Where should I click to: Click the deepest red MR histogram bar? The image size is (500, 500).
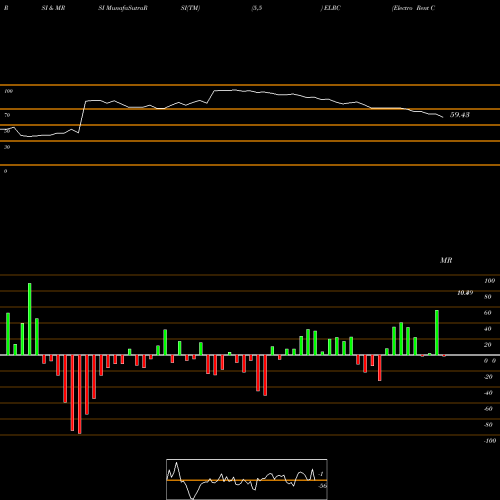pos(79,394)
